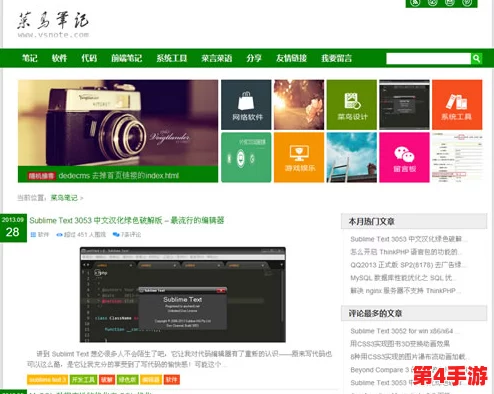Select the 前端笔记 menu item

[x=127, y=58]
